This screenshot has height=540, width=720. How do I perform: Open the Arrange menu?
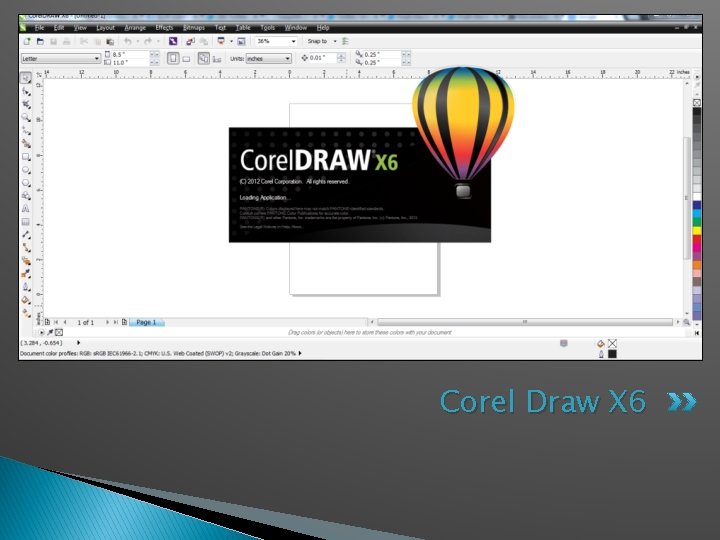coord(135,28)
